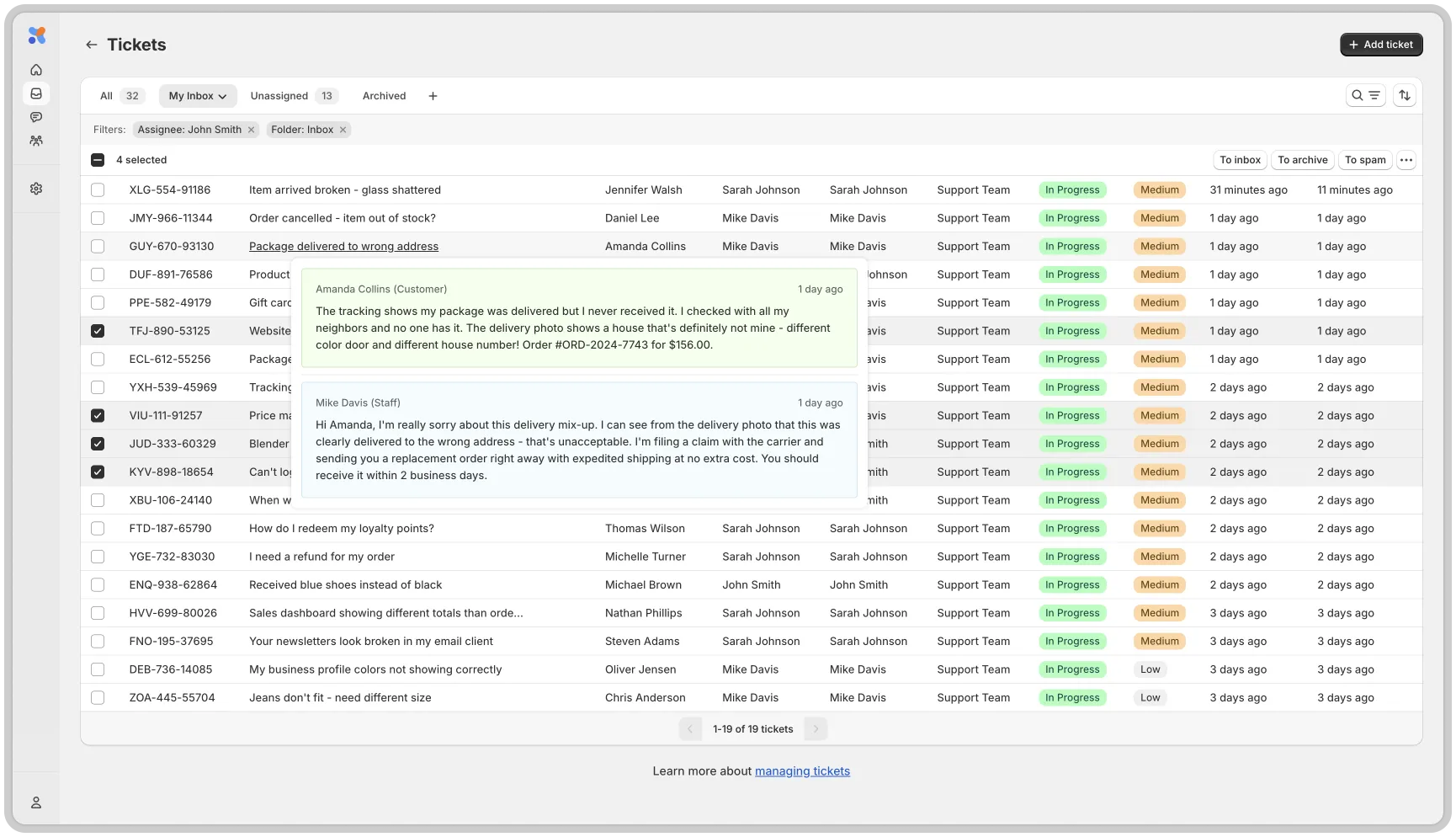Check the checkbox for ticket XLG-554-91186
This screenshot has width=1456, height=837.
[x=98, y=189]
